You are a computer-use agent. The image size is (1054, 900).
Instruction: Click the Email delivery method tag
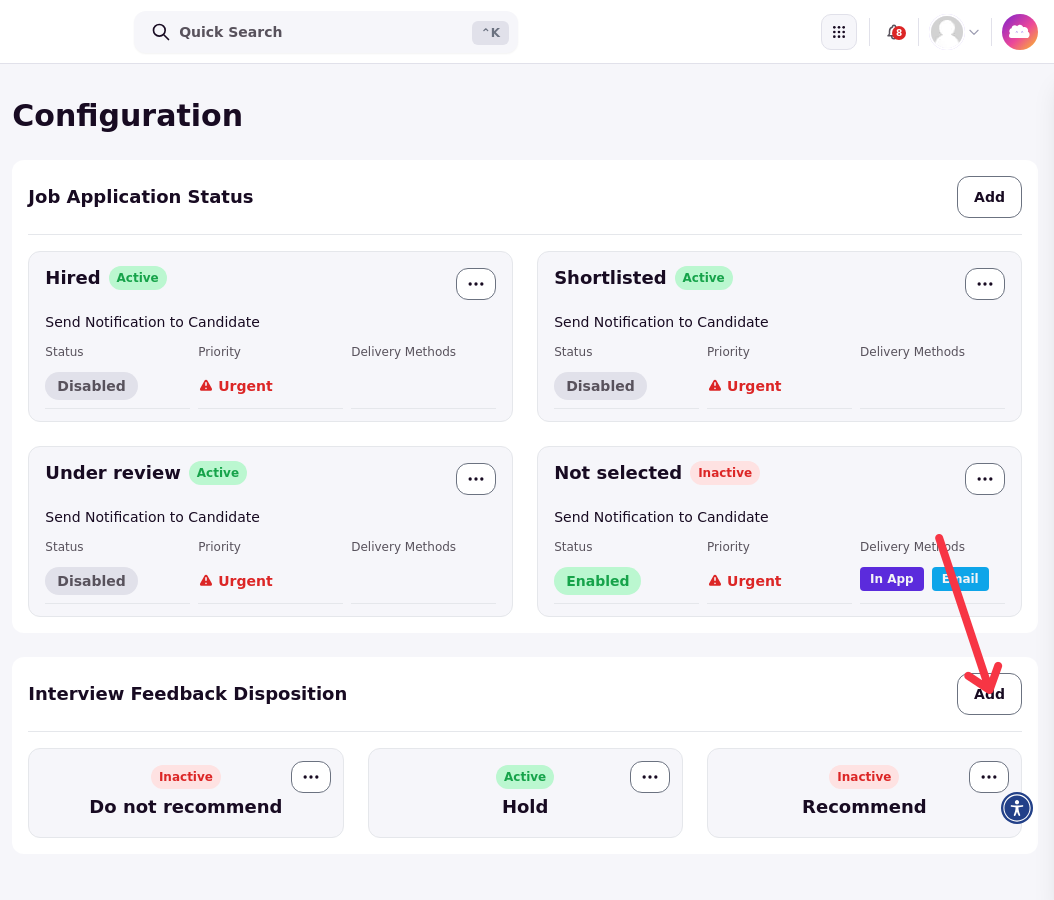click(960, 579)
